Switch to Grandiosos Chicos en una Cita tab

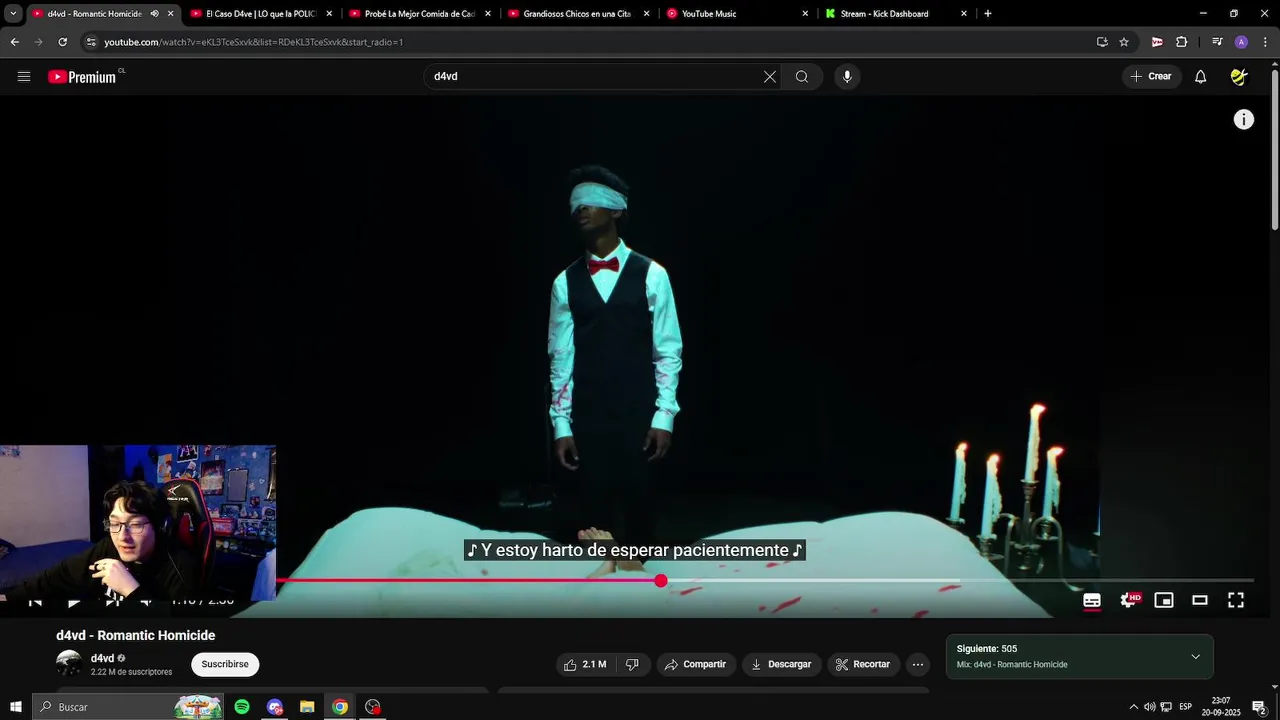pyautogui.click(x=579, y=14)
